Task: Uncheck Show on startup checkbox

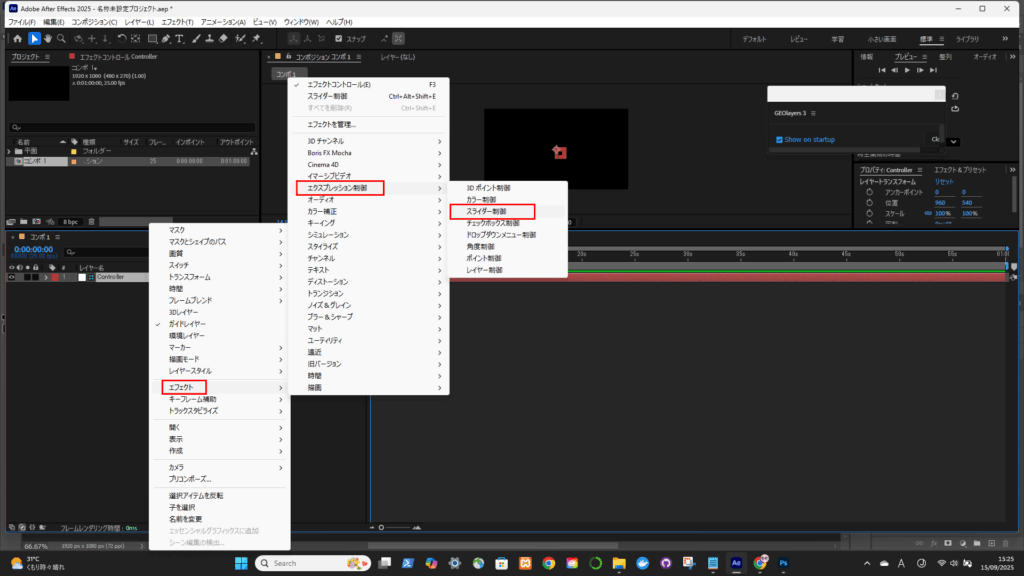Action: [x=780, y=140]
